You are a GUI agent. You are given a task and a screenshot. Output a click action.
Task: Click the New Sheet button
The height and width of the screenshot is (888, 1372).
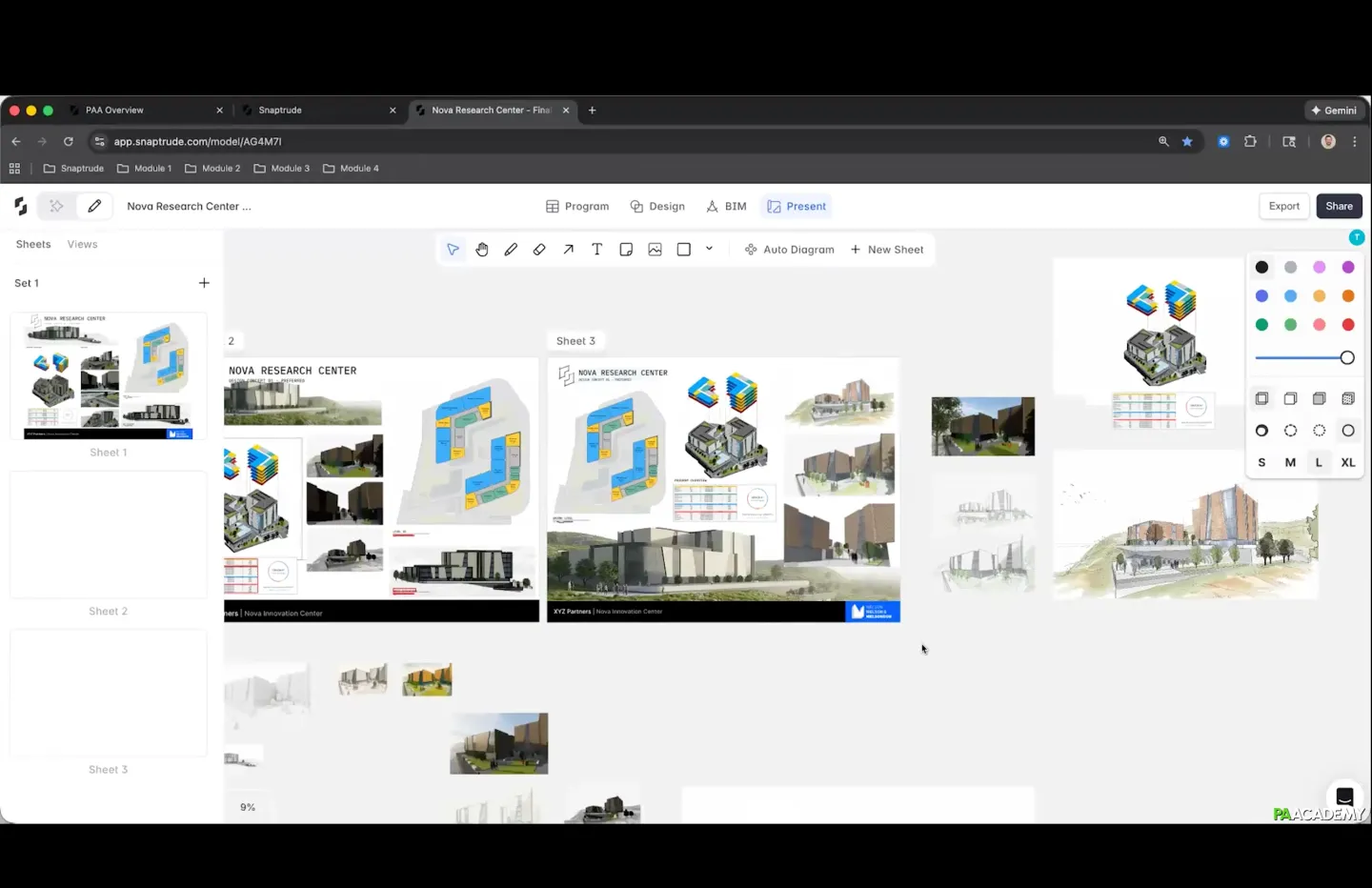pyautogui.click(x=886, y=250)
